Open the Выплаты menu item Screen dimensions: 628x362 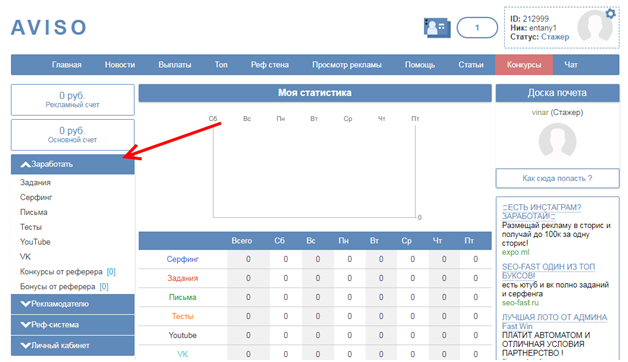pos(175,65)
